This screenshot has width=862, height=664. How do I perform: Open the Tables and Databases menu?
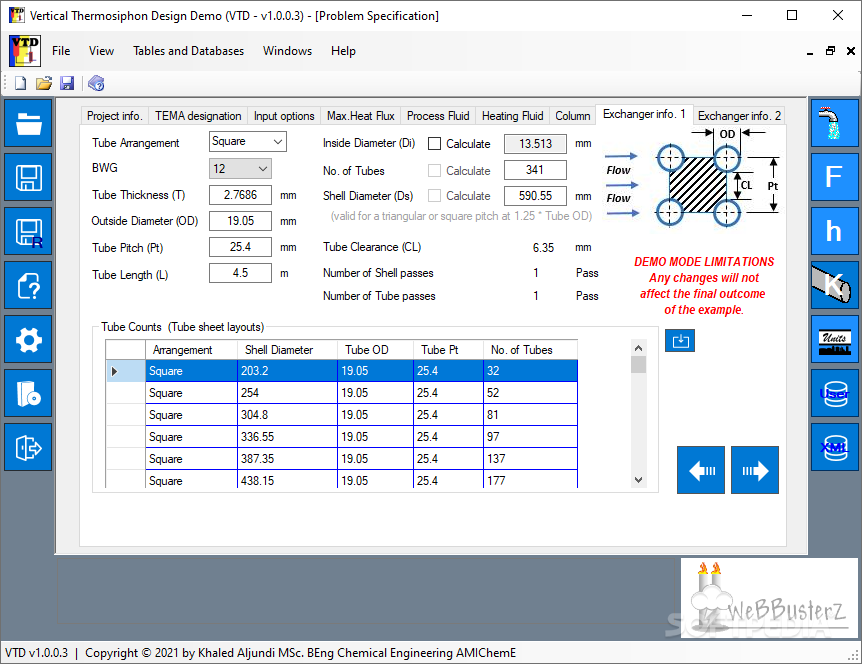coord(189,51)
